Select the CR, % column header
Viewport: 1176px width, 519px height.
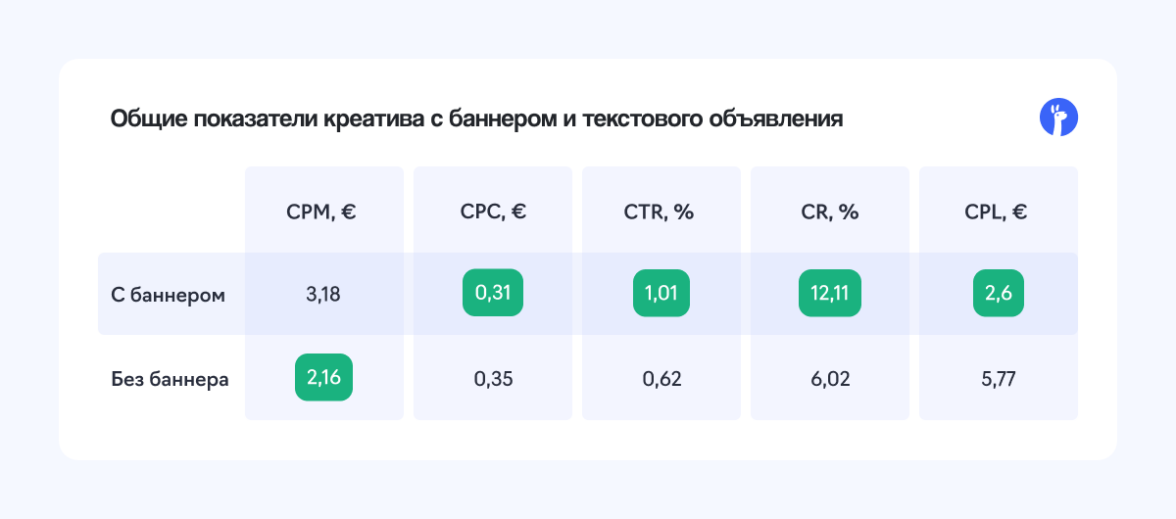[x=830, y=212]
